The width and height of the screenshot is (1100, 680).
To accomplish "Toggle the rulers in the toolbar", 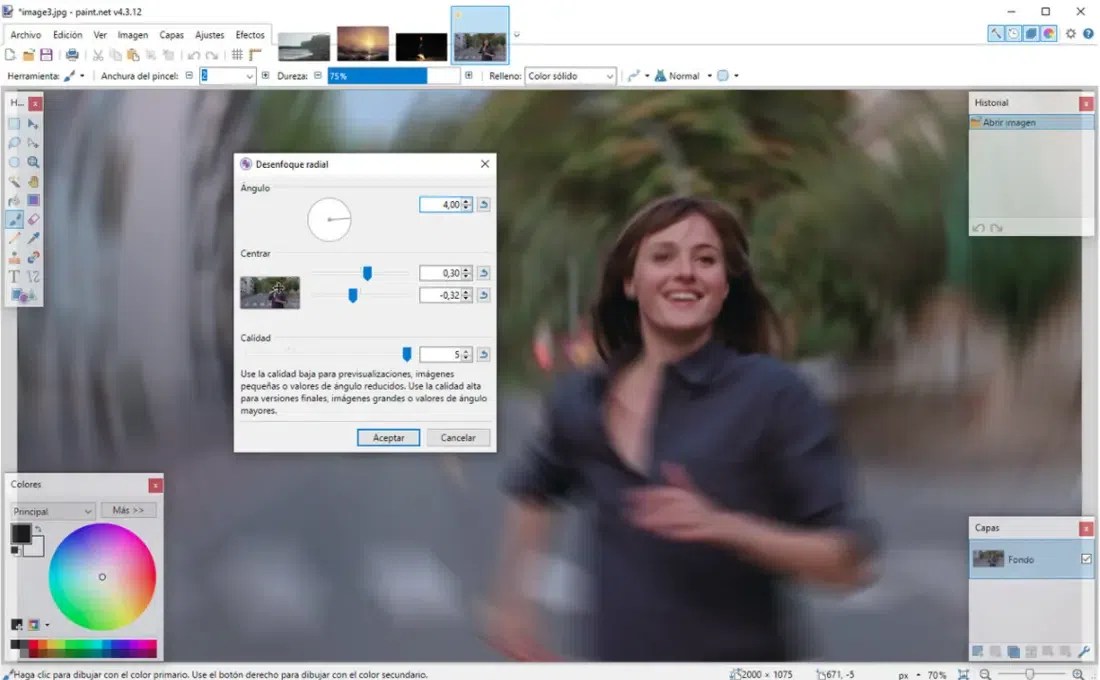I will pyautogui.click(x=258, y=55).
